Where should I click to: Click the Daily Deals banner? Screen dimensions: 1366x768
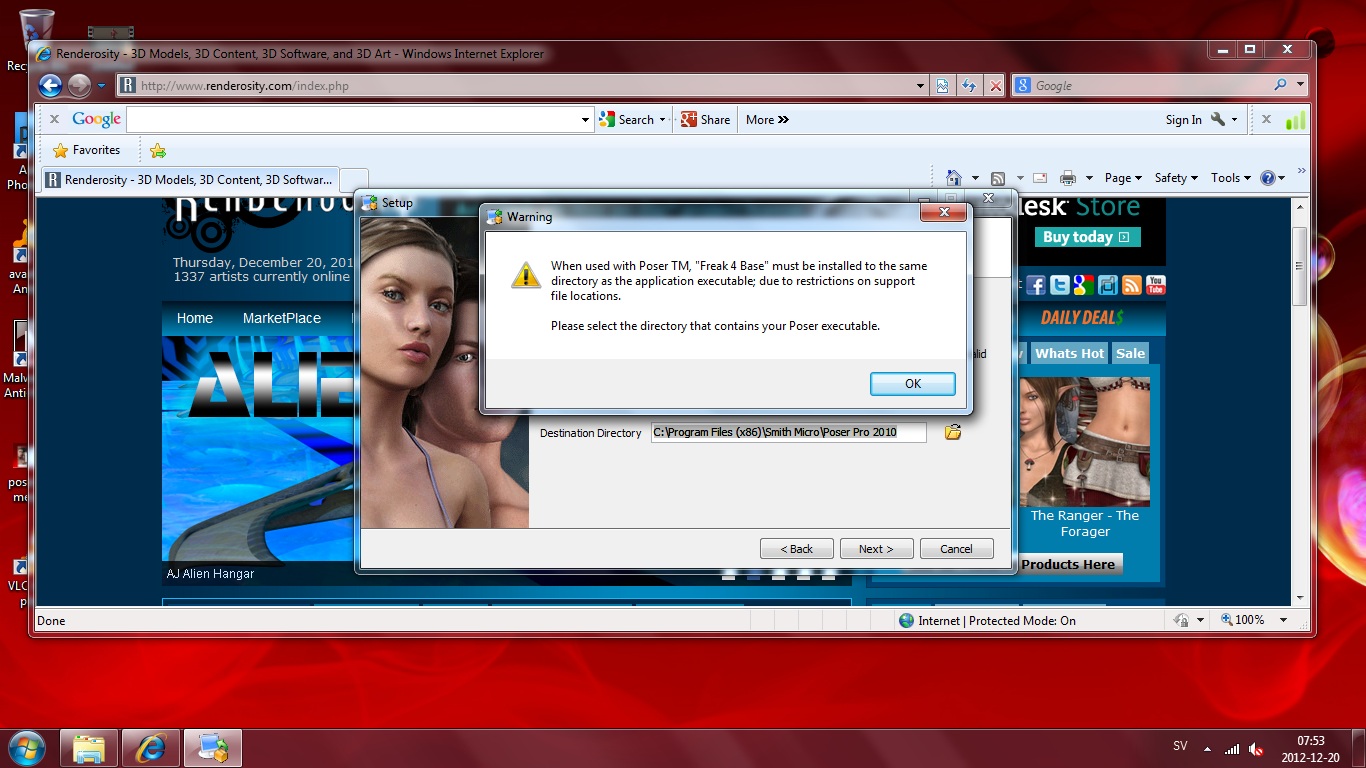pyautogui.click(x=1082, y=318)
